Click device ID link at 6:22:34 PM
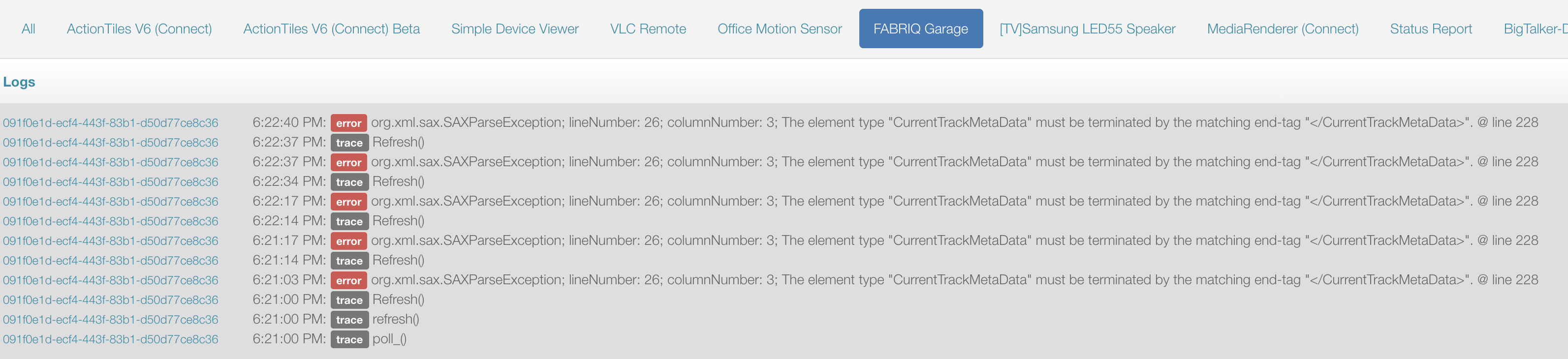The image size is (1568, 359). click(111, 182)
